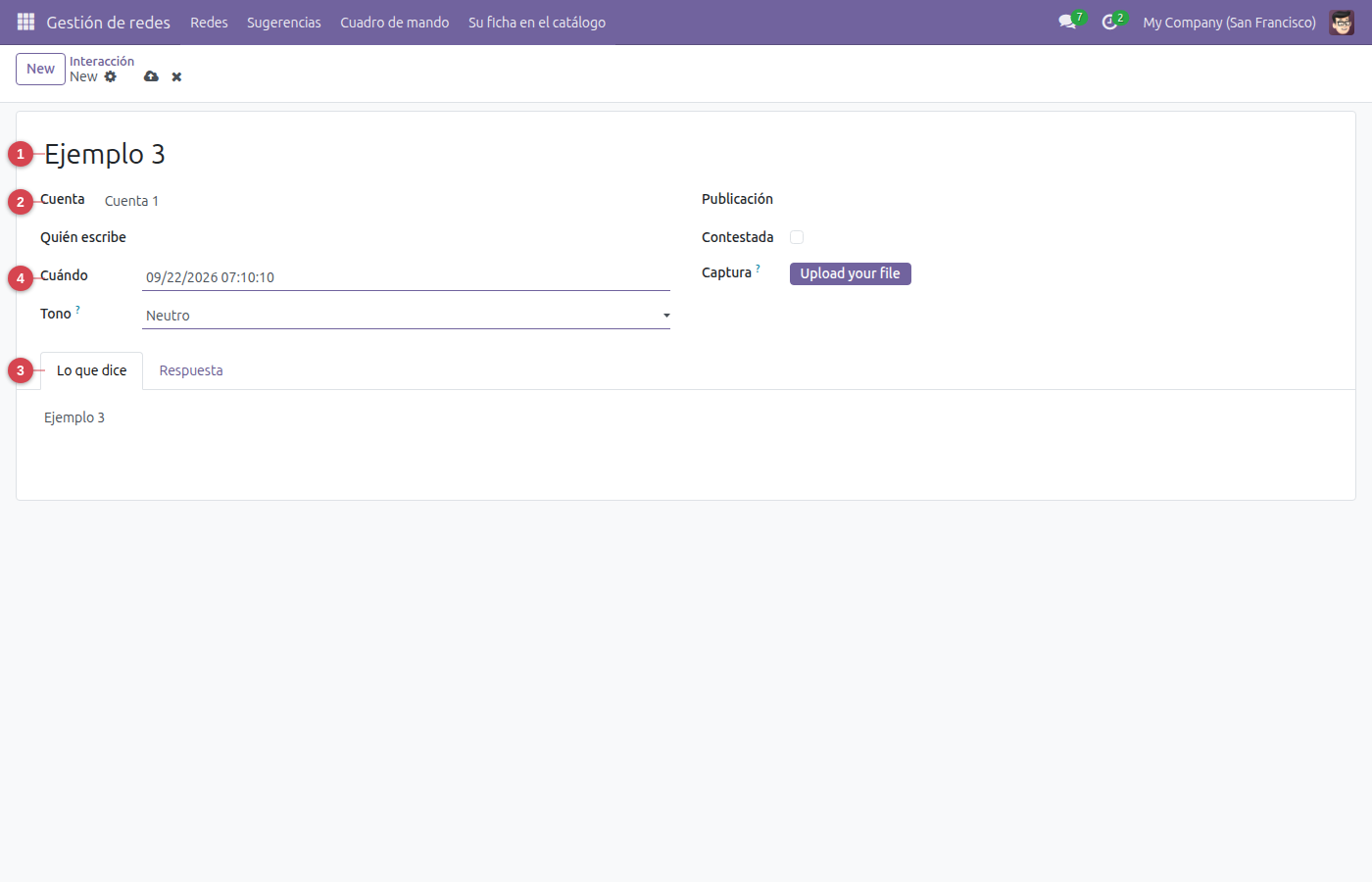Screen dimensions: 1372x882
Task: Select the Lo que dice tab
Action: (x=92, y=370)
